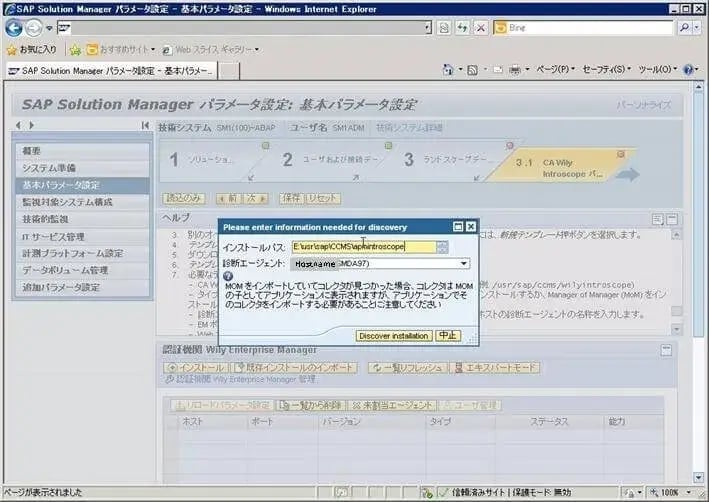Screen dimensions: 709x502
Task: Click the address bar refresh icon
Action: pyautogui.click(x=462, y=28)
